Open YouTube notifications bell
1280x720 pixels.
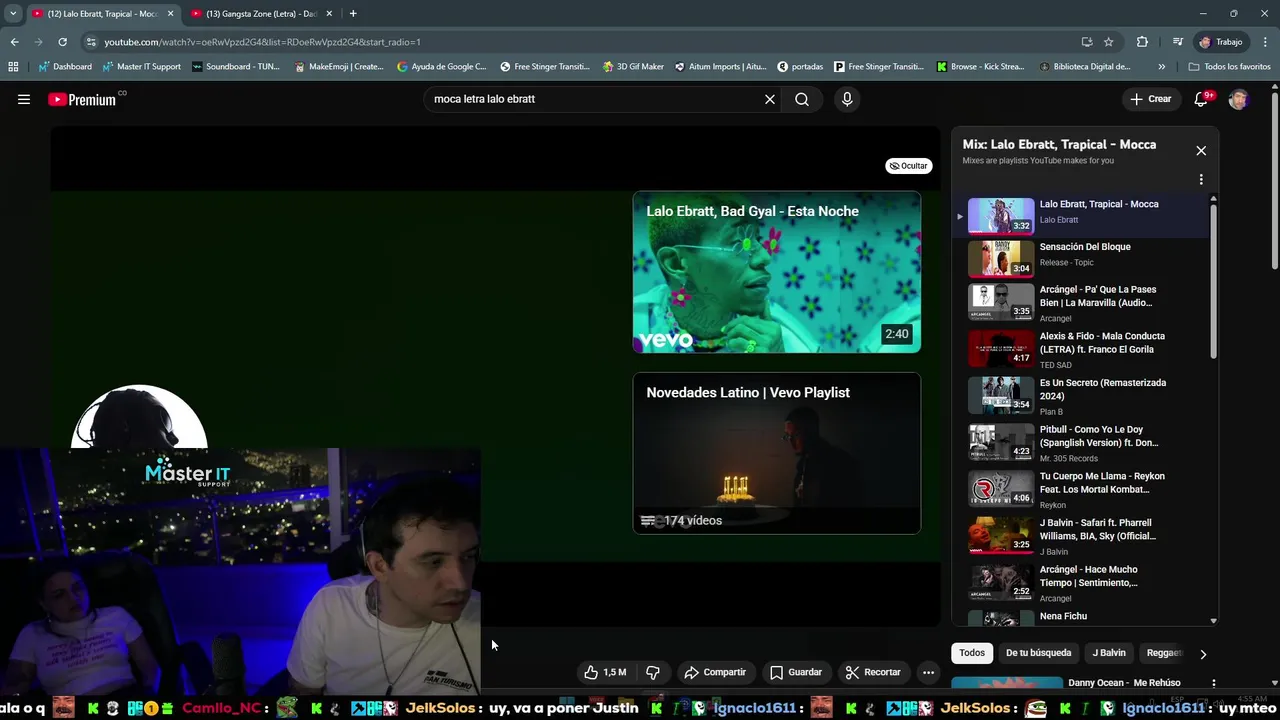[1202, 99]
